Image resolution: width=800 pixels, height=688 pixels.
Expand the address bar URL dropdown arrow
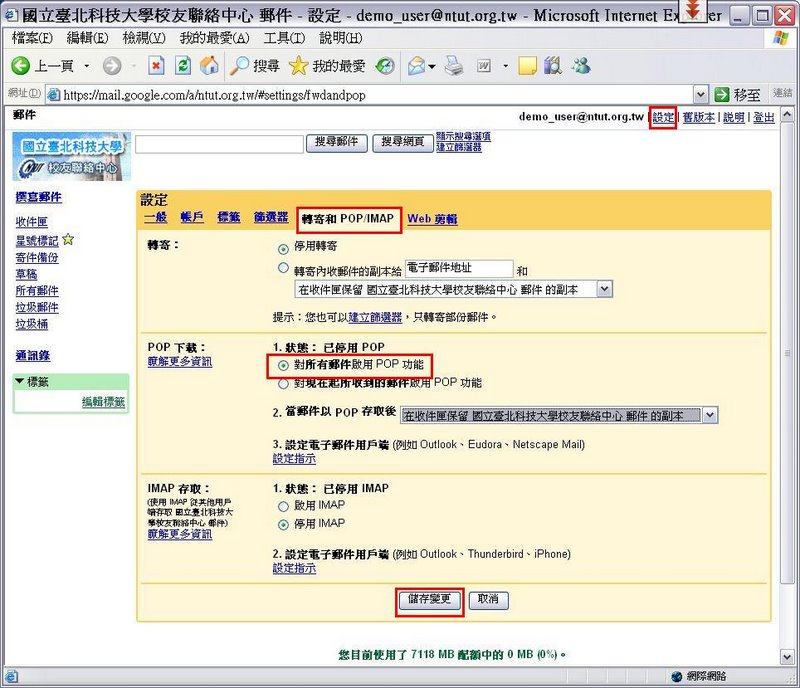click(x=701, y=94)
